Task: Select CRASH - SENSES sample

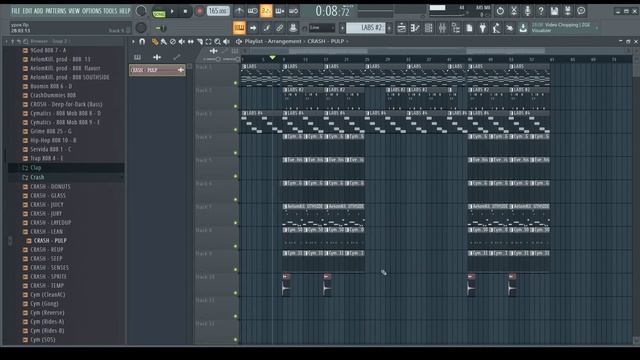Action: (x=49, y=267)
